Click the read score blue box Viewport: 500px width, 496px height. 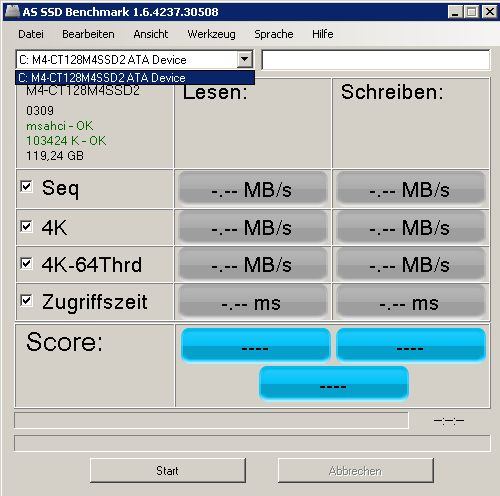point(256,345)
